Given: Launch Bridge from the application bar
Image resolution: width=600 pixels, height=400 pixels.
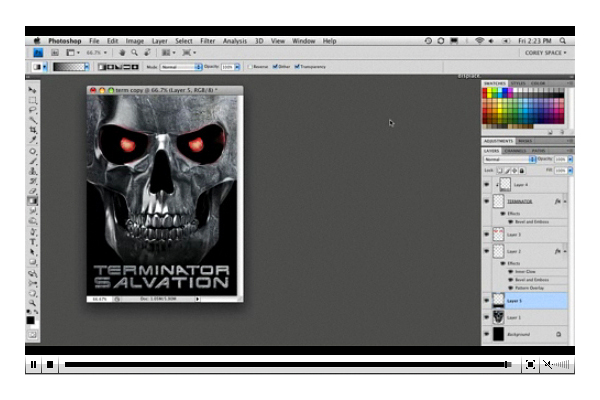Looking at the screenshot, I should click(x=55, y=52).
